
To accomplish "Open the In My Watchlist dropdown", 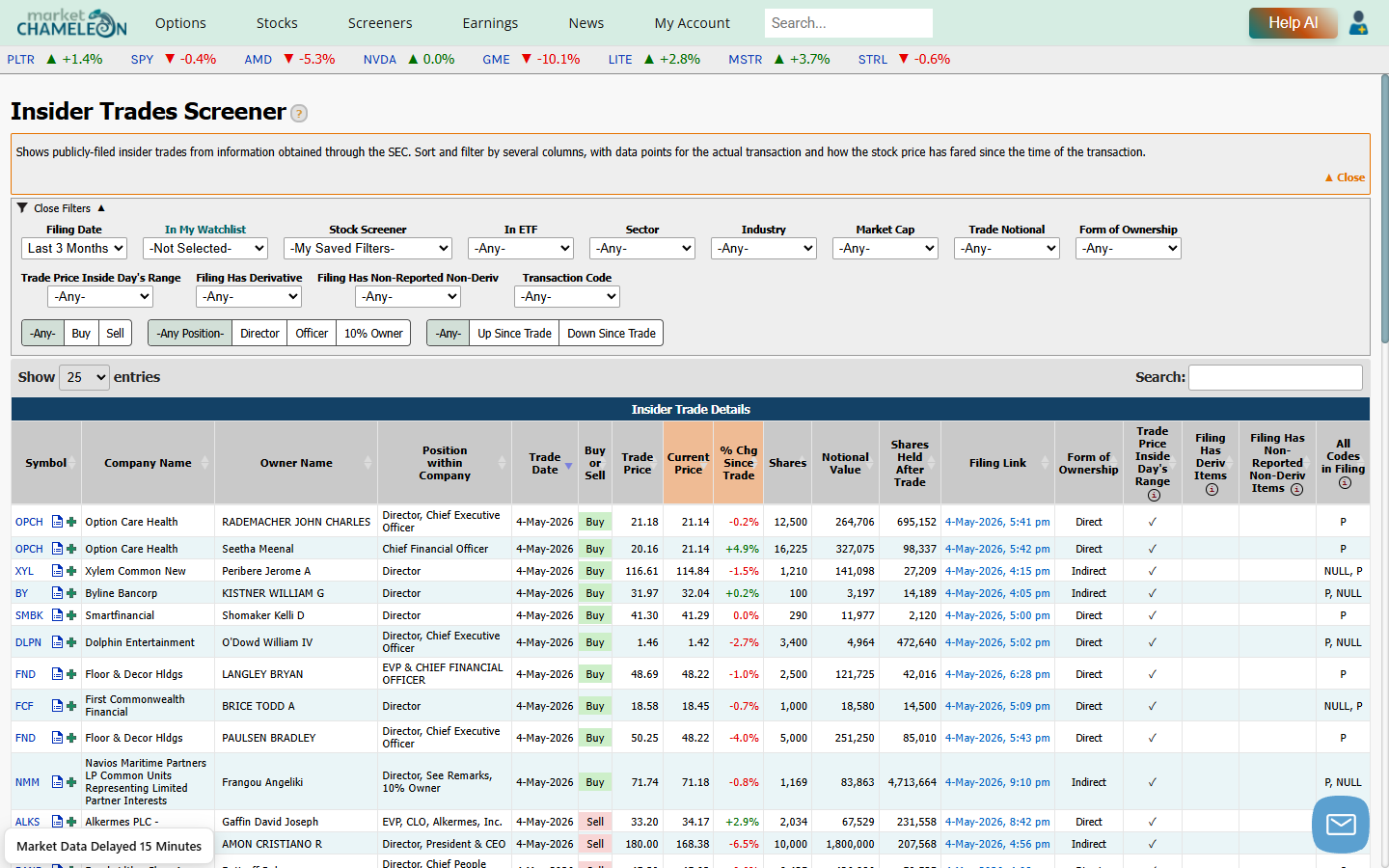I will coord(205,248).
